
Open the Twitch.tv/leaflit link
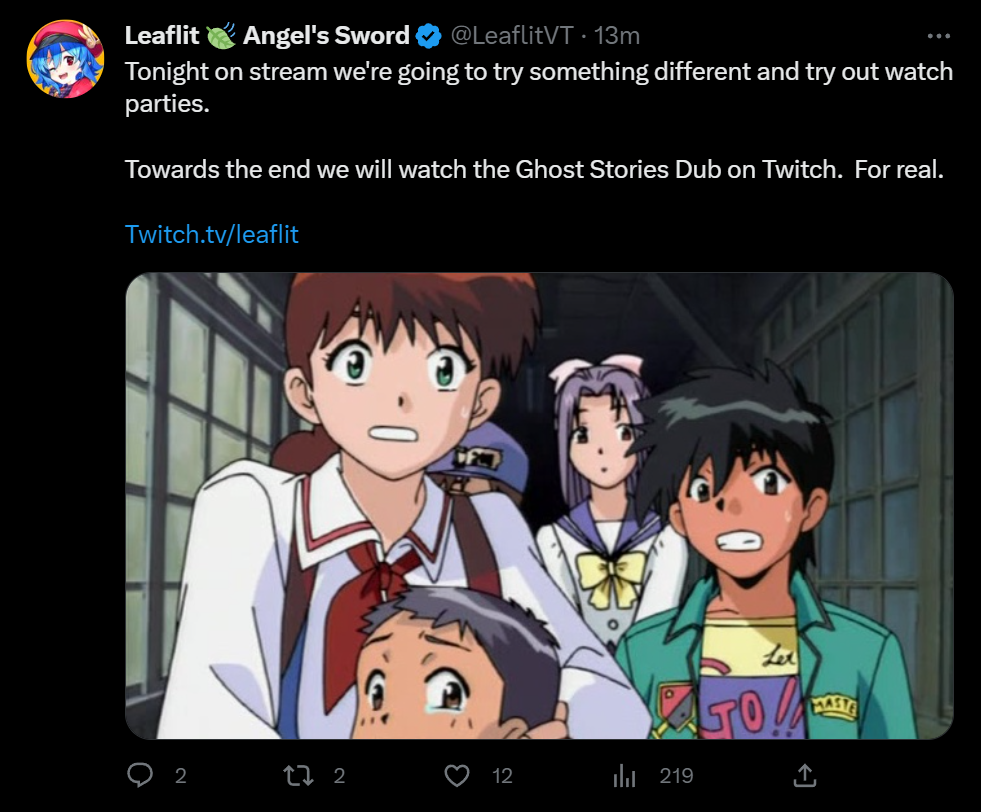211,234
